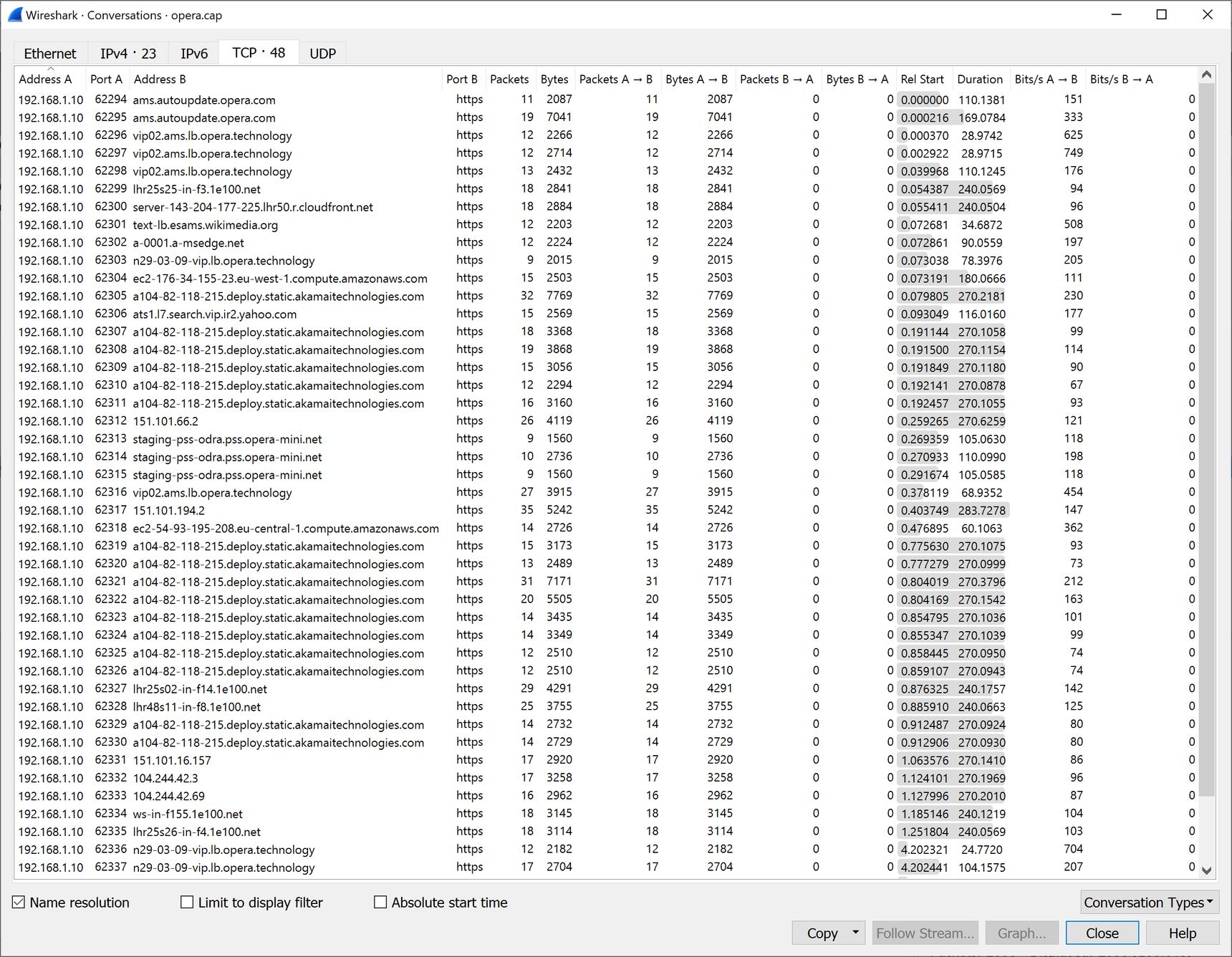Click the Close button
The image size is (1232, 957).
1102,933
